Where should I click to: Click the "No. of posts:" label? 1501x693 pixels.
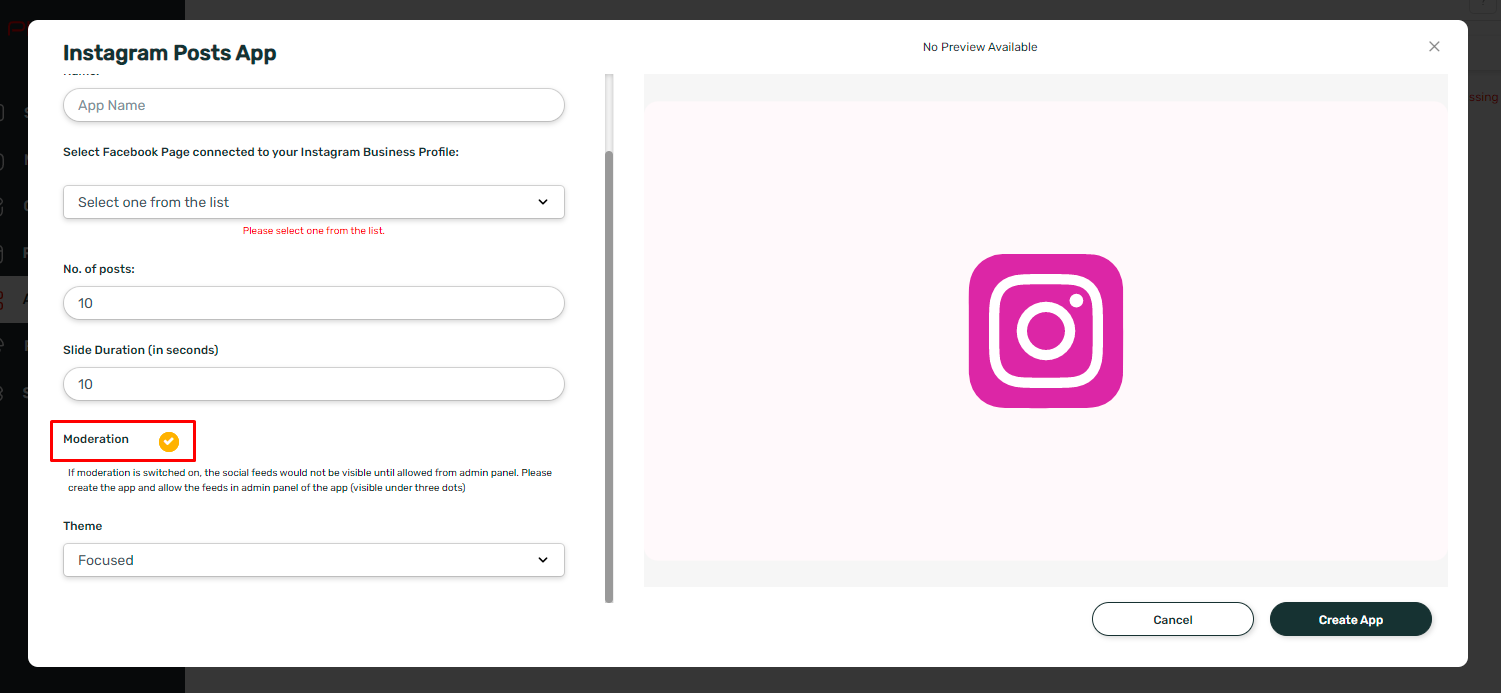99,269
